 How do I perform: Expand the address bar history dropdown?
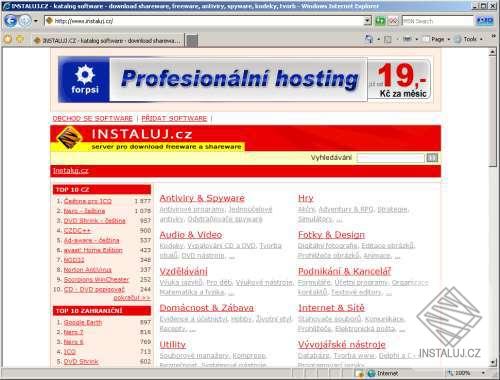click(368, 21)
